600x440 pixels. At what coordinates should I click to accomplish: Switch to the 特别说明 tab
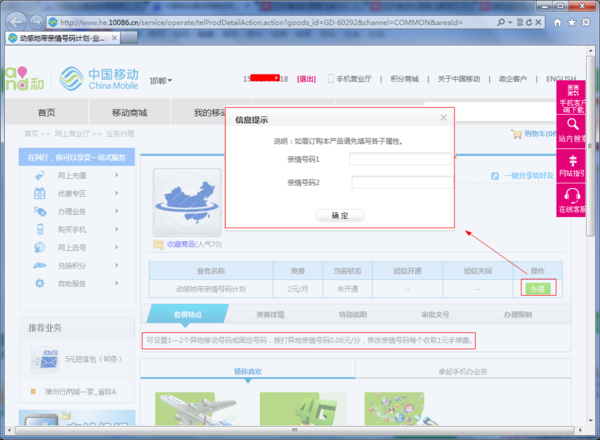tap(353, 315)
